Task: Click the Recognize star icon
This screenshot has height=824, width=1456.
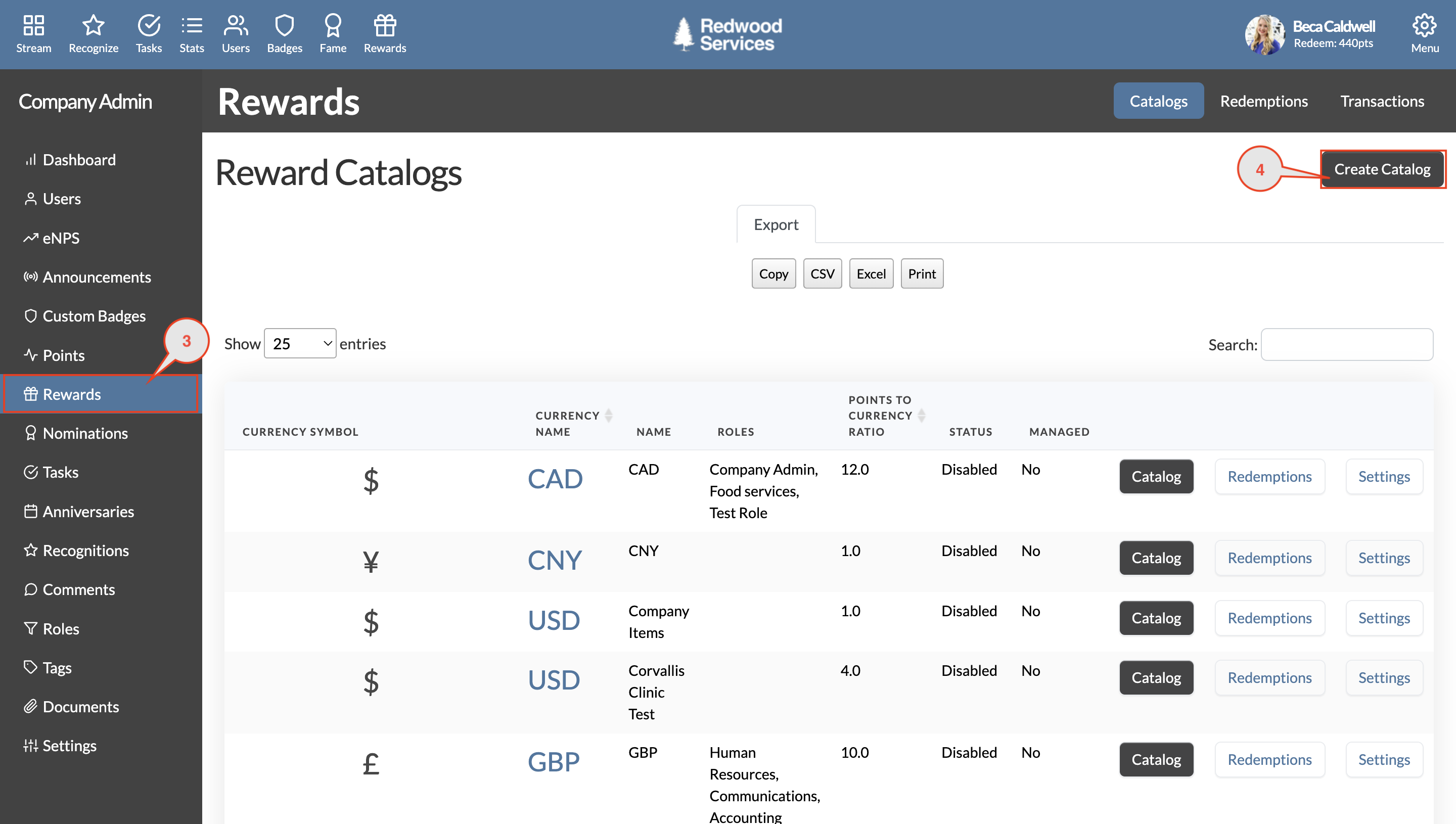Action: coord(94,25)
